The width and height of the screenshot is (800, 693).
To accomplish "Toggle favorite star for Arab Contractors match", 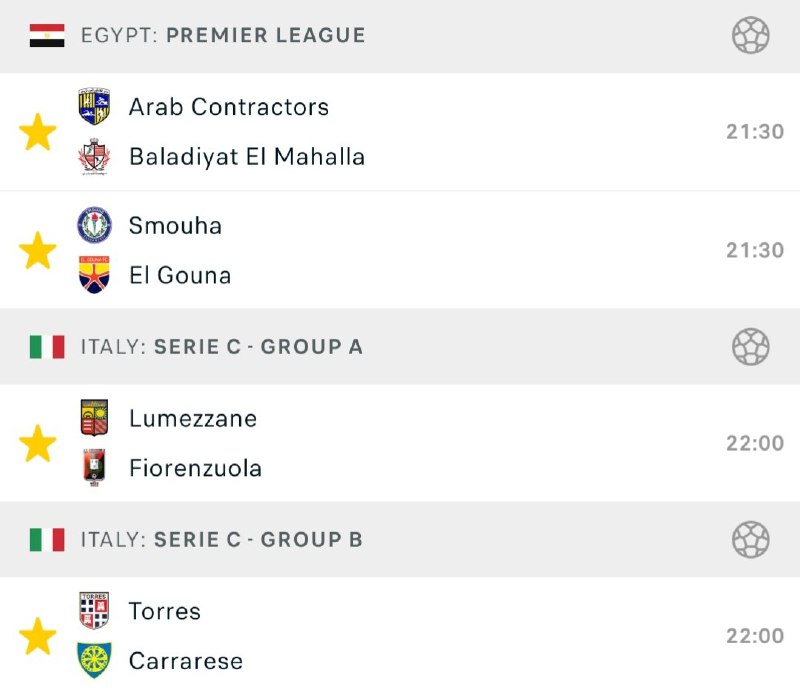I will 37,132.
